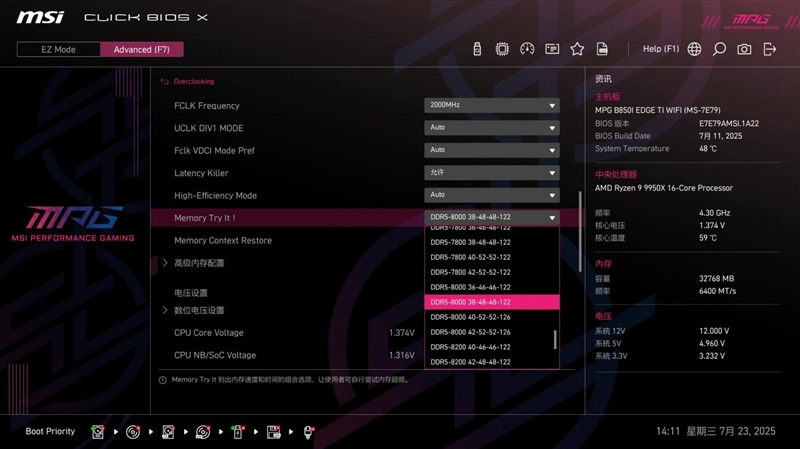Click the settings panel vertical scrollbar

(x=580, y=232)
